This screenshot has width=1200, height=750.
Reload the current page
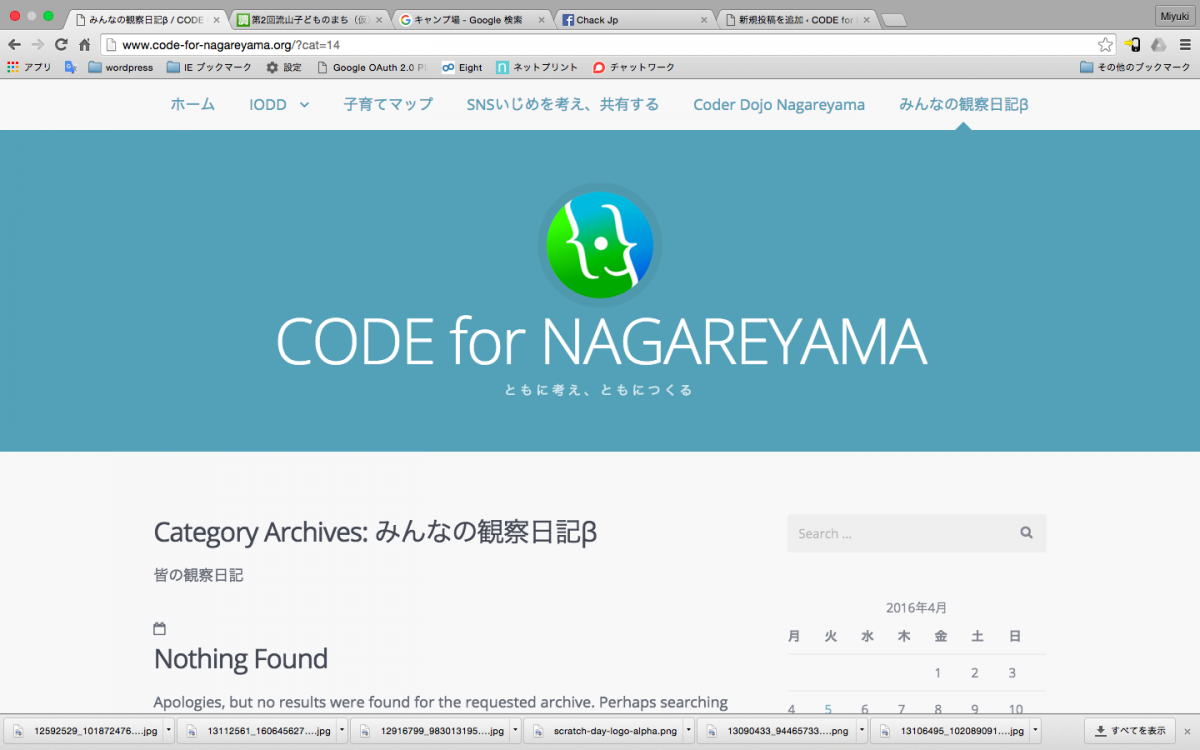pos(62,44)
